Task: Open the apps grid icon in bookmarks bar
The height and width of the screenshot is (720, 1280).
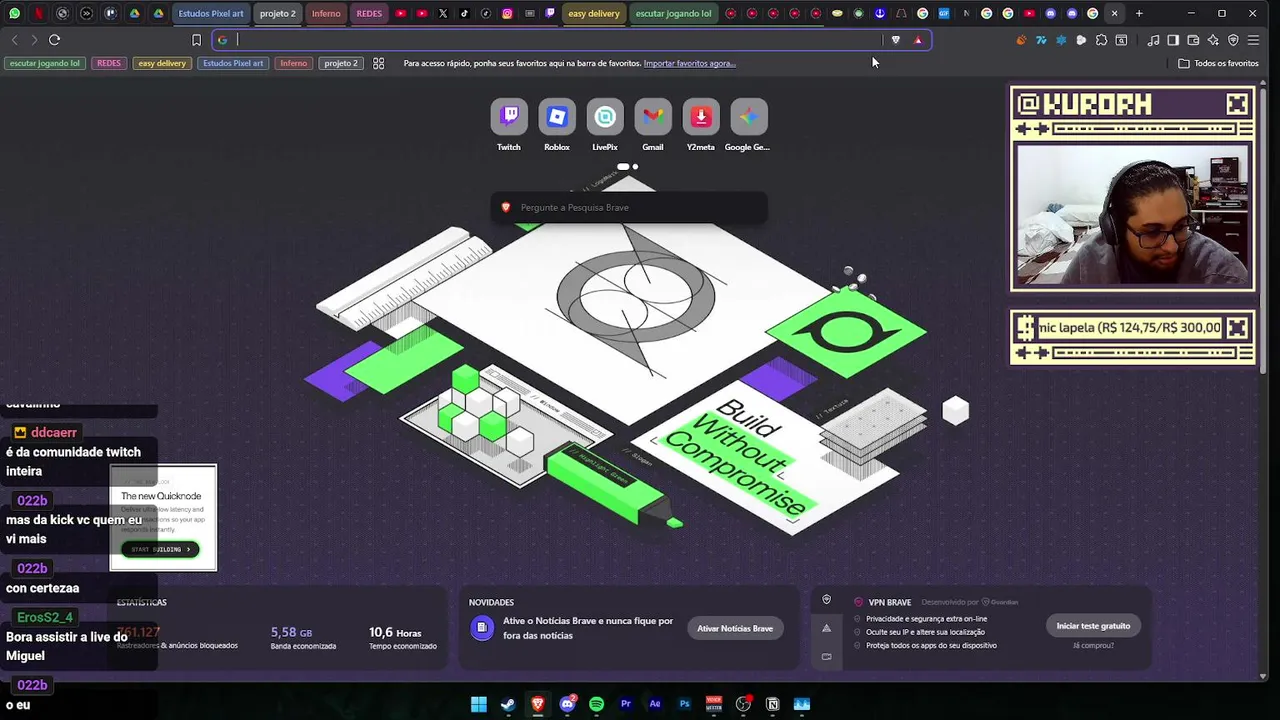Action: coord(378,63)
